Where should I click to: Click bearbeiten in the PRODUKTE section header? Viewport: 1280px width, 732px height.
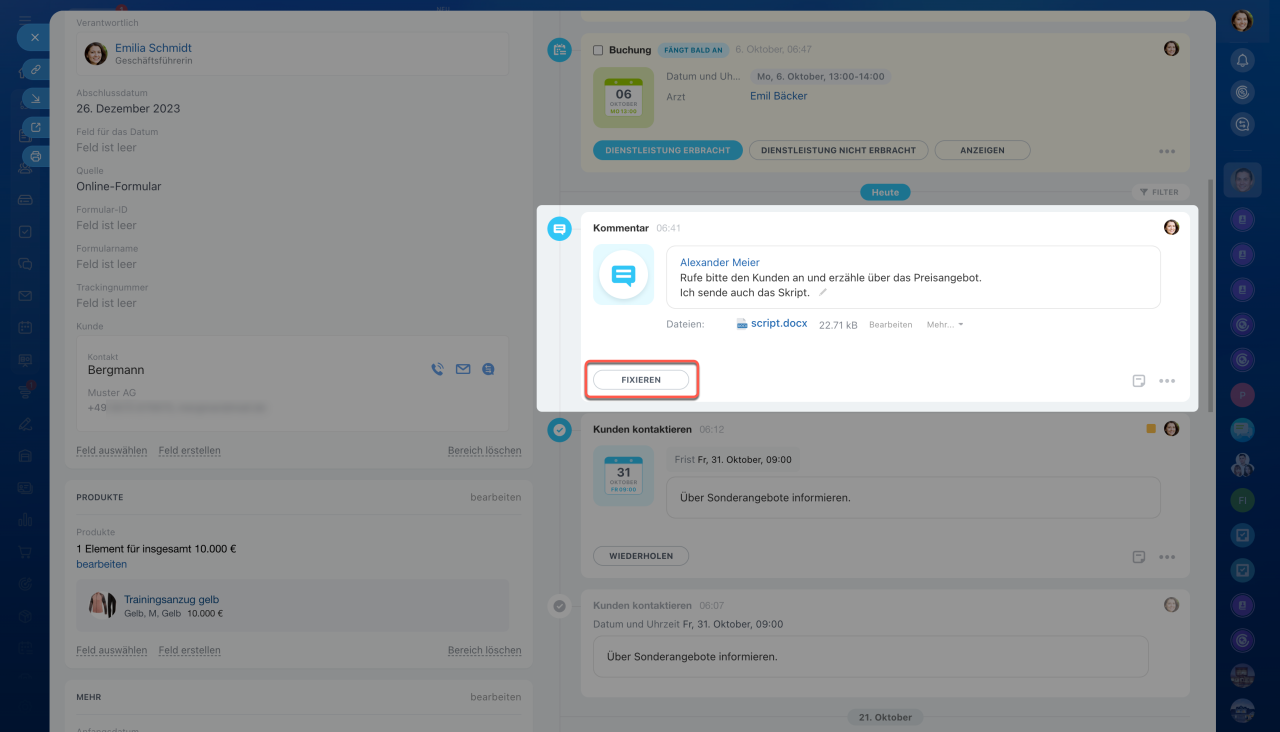pyautogui.click(x=495, y=497)
